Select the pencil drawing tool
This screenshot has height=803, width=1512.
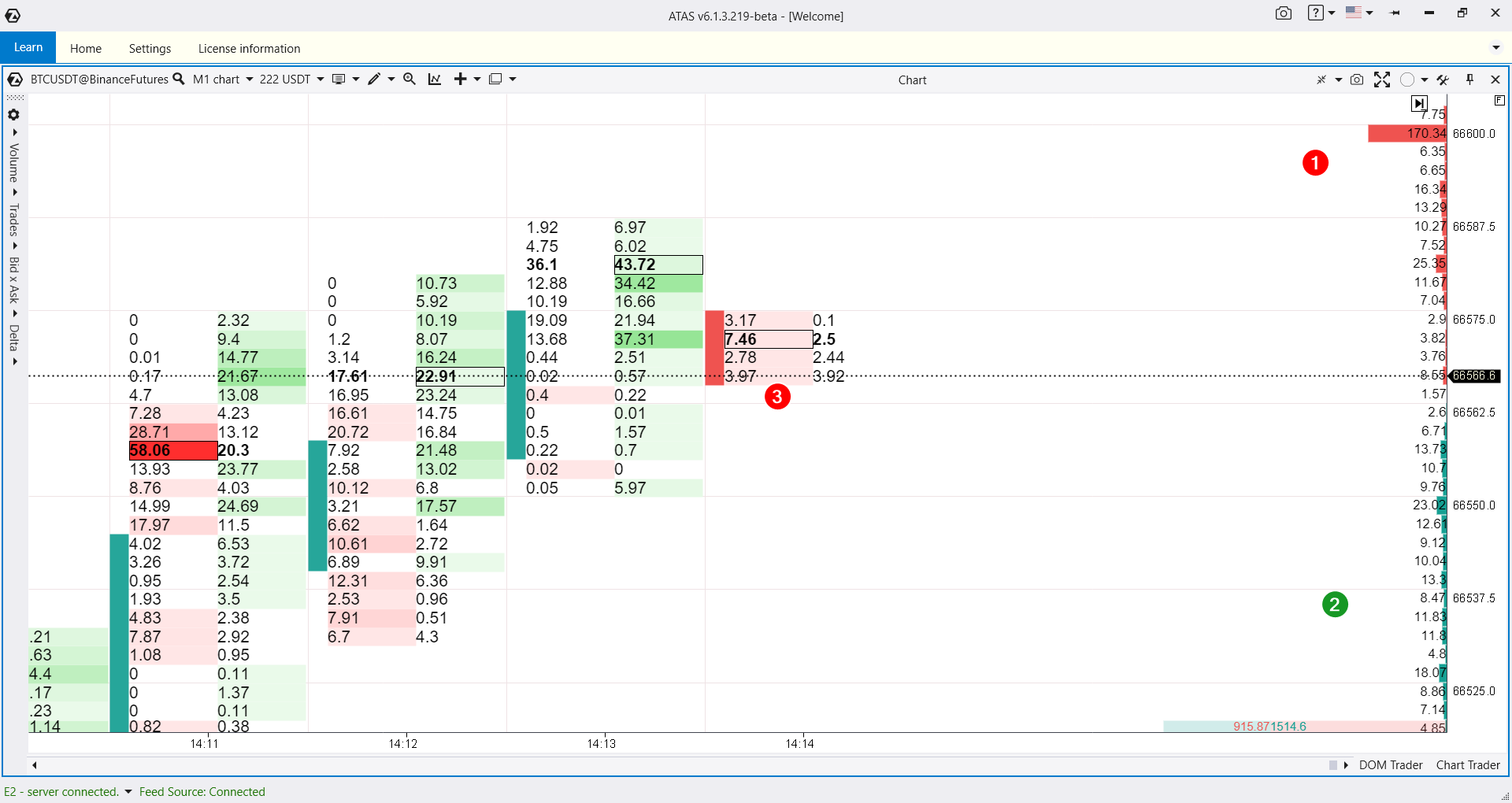pos(374,79)
